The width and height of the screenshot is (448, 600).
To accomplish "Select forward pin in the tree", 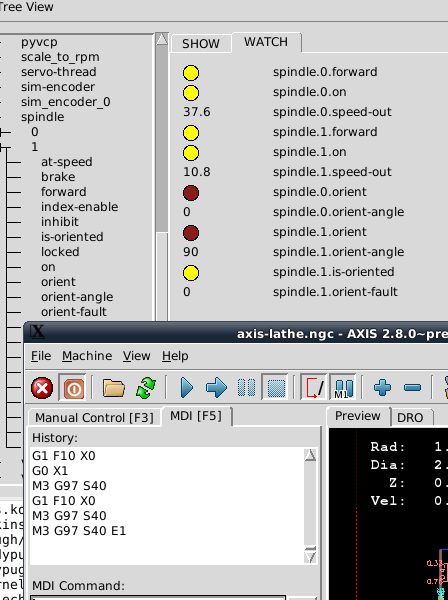I will point(64,192).
